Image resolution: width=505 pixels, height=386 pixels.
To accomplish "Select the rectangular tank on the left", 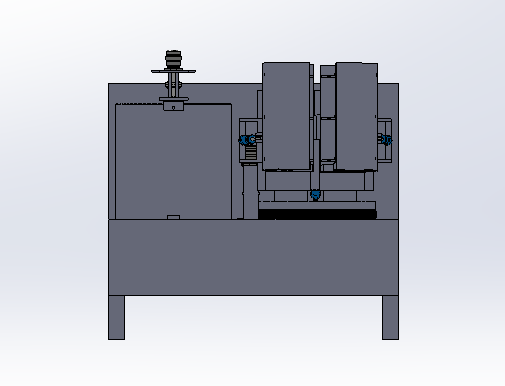I will click(173, 161).
